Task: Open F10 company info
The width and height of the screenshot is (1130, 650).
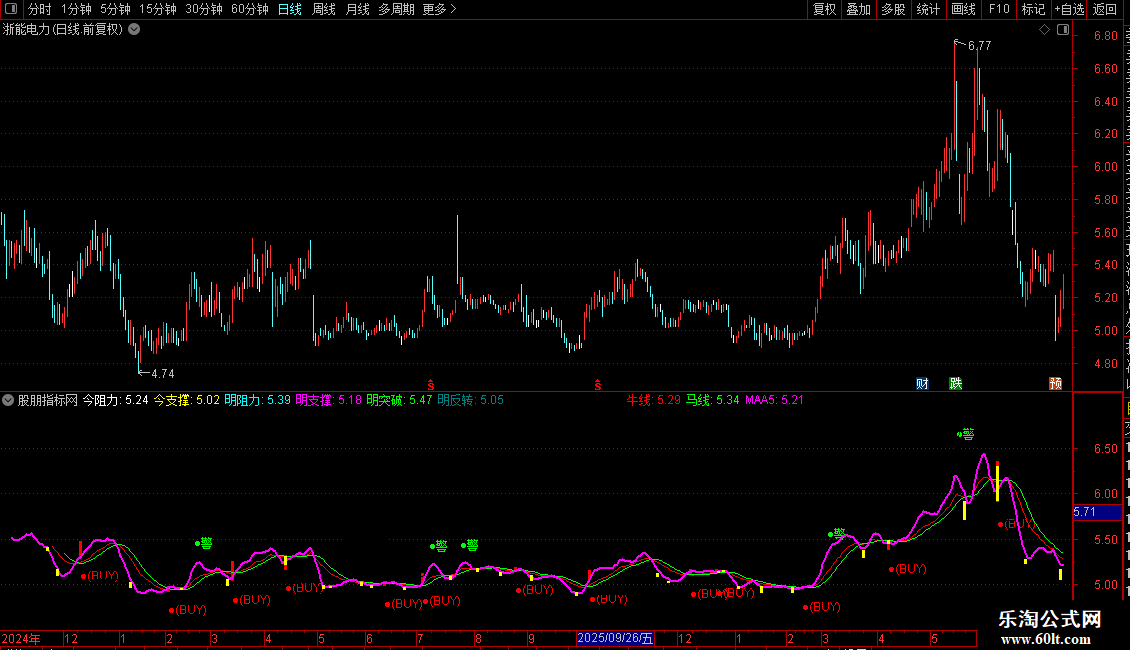Action: coord(999,9)
